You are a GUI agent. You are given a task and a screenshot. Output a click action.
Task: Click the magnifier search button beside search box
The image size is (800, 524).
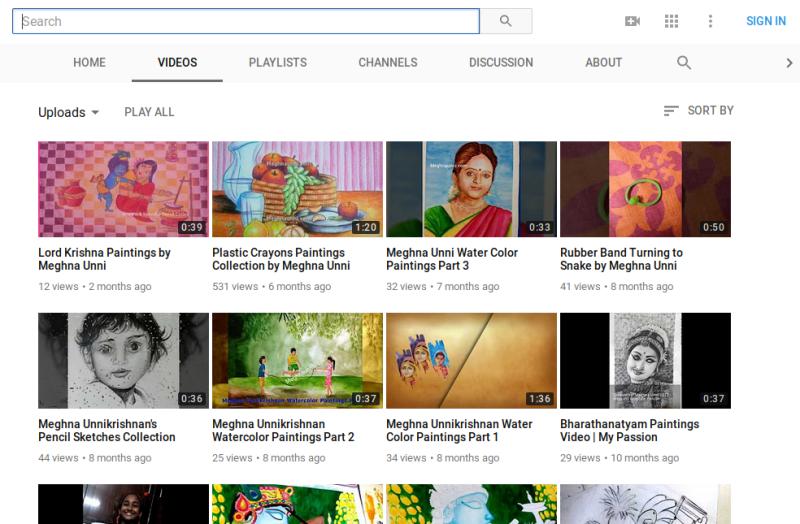[505, 21]
